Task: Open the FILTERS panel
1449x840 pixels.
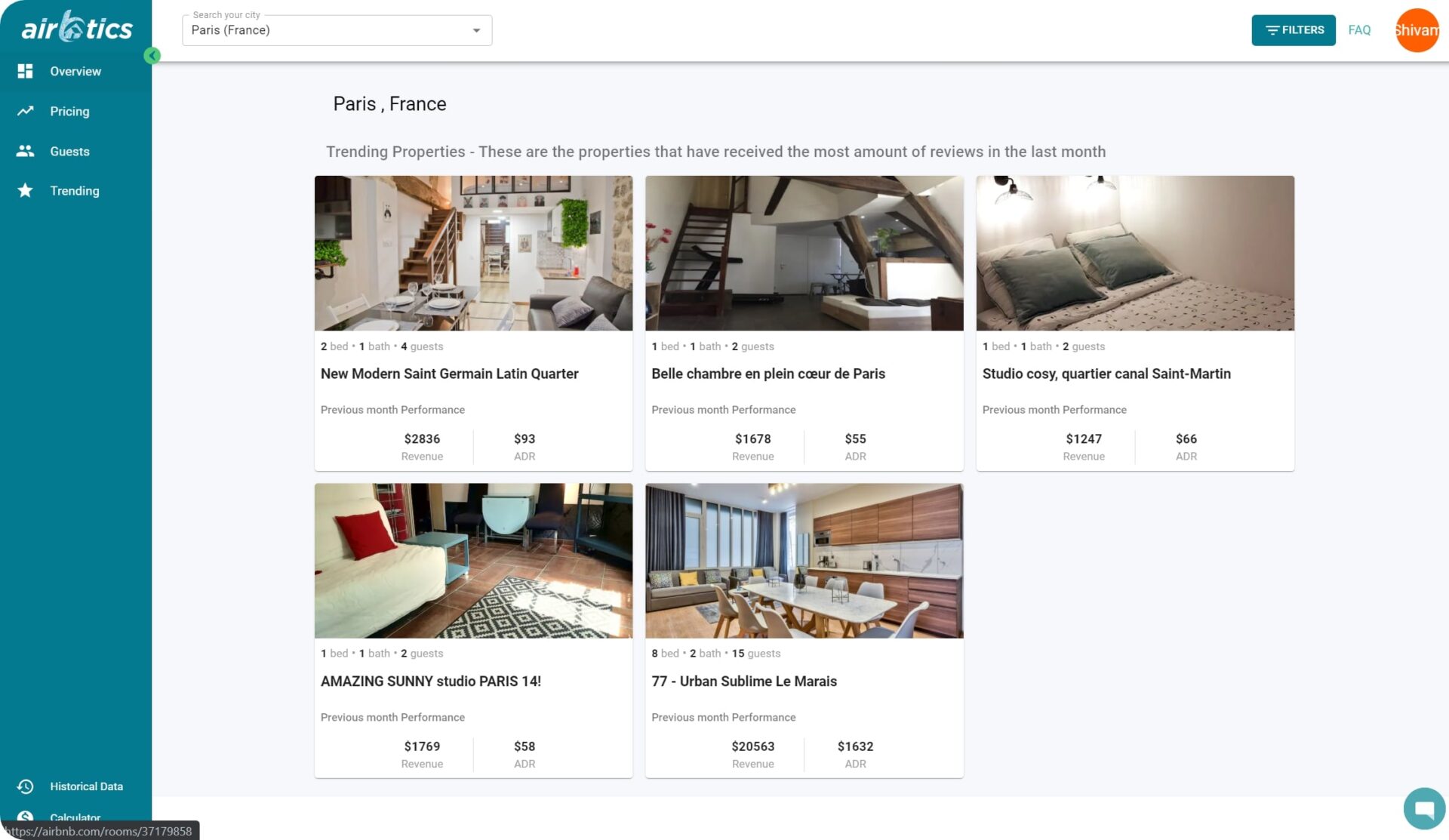Action: 1293,30
